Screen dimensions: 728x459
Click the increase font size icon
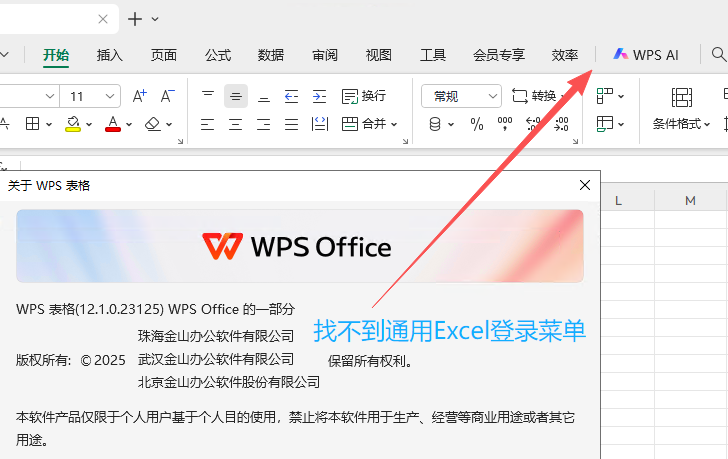pos(140,96)
